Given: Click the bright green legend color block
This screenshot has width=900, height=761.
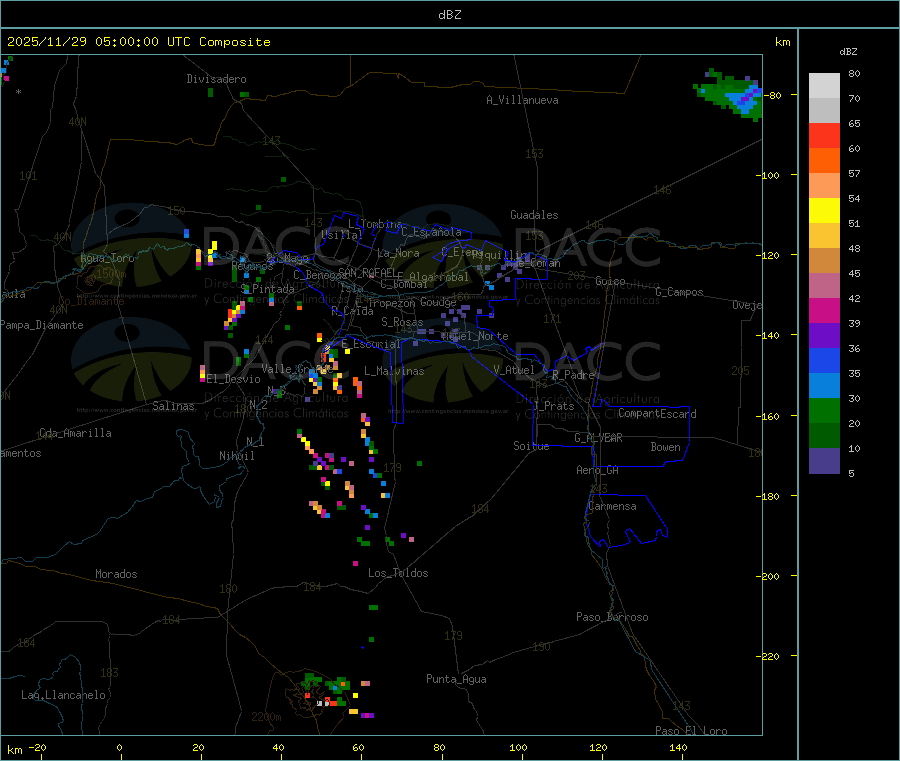Looking at the screenshot, I should (x=824, y=410).
